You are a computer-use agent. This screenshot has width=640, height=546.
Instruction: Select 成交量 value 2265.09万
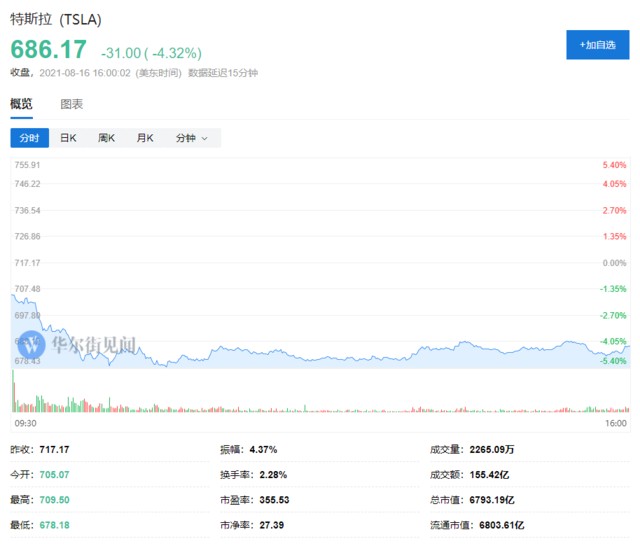[x=491, y=449]
